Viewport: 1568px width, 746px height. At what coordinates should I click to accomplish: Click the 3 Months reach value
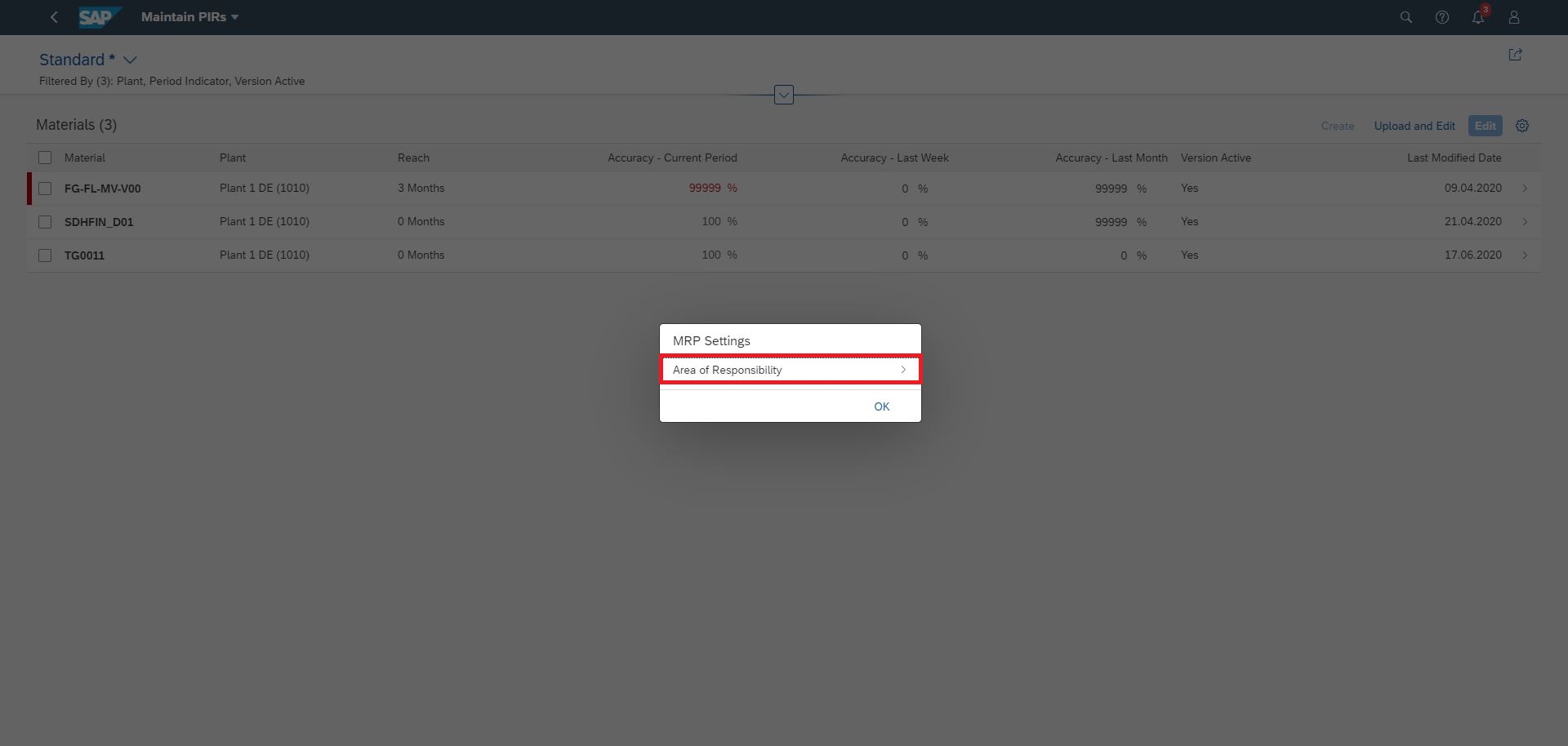tap(421, 188)
